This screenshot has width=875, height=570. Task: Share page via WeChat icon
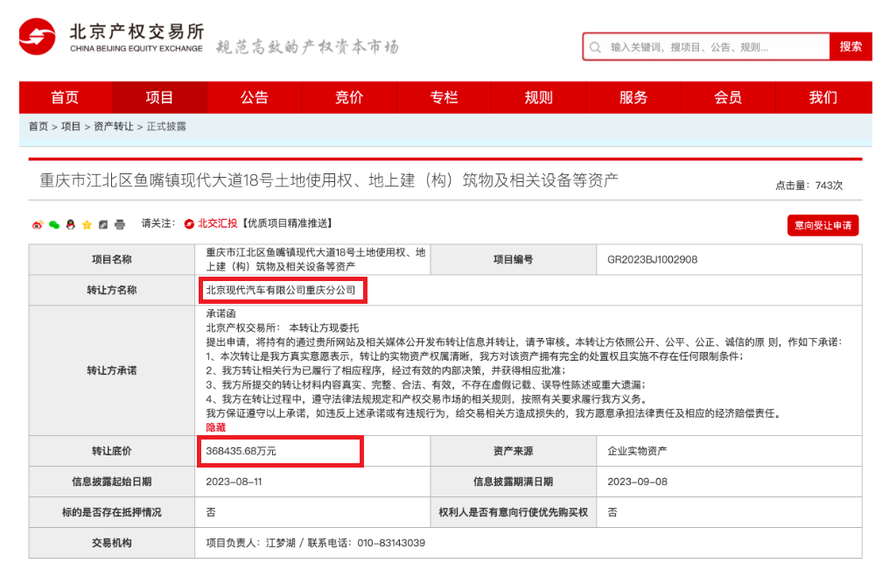(54, 224)
